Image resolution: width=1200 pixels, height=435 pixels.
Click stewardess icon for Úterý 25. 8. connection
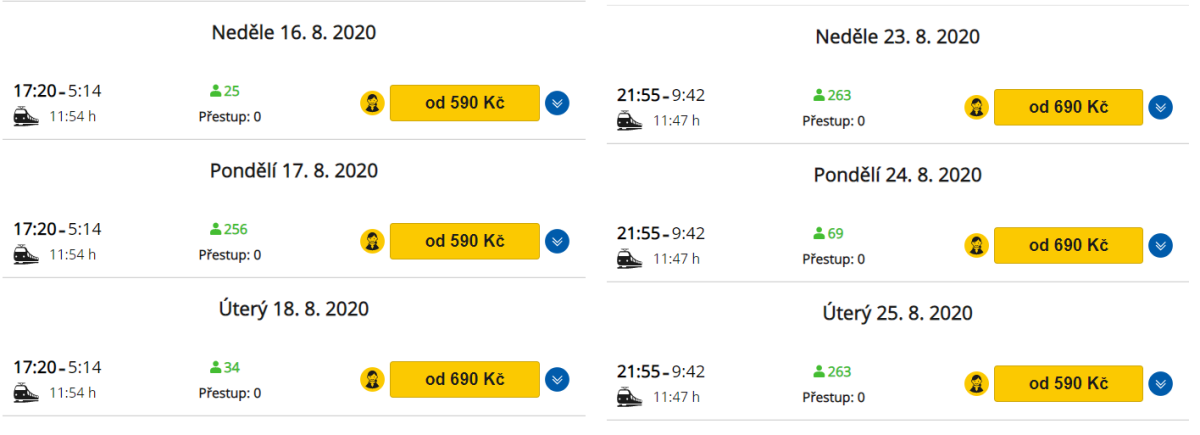tap(977, 384)
